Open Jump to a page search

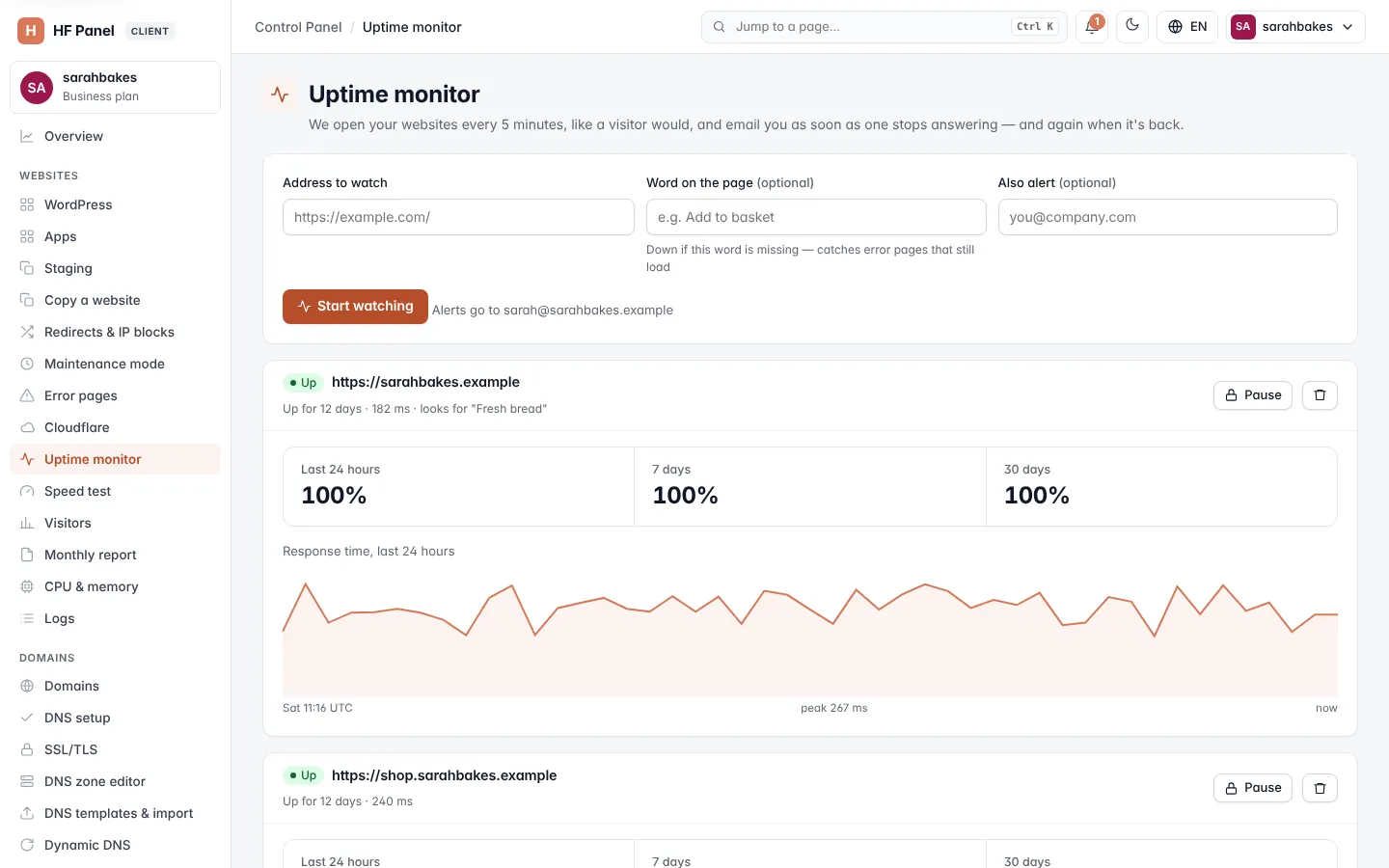click(884, 27)
